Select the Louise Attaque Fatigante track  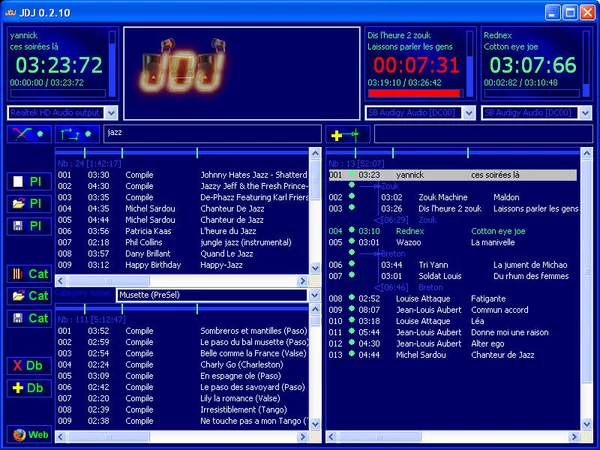453,298
